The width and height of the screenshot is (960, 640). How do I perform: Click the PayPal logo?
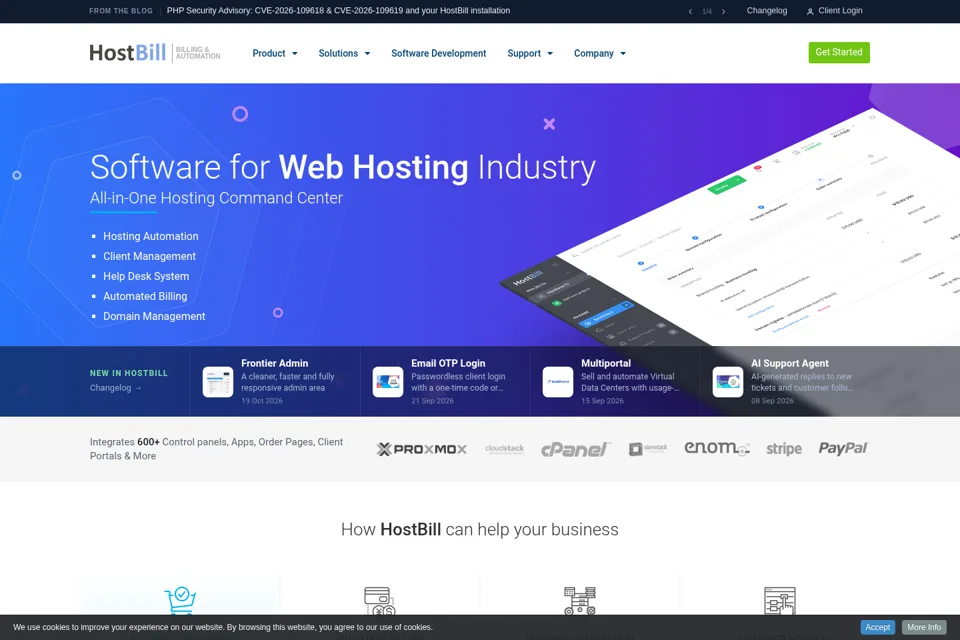[843, 448]
